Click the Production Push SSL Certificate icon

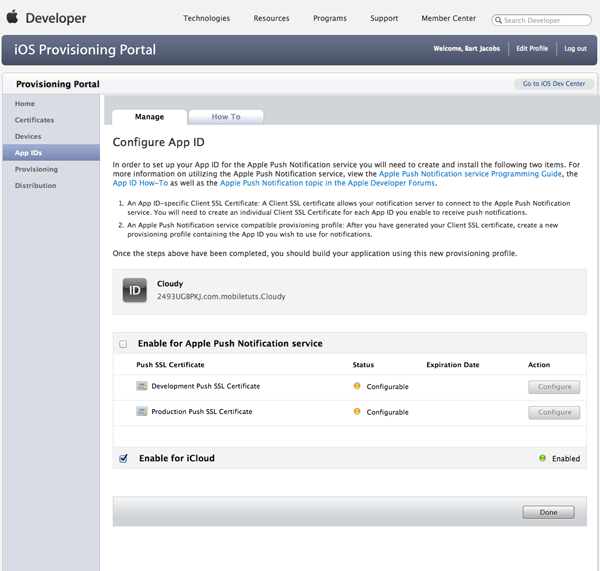(x=142, y=411)
